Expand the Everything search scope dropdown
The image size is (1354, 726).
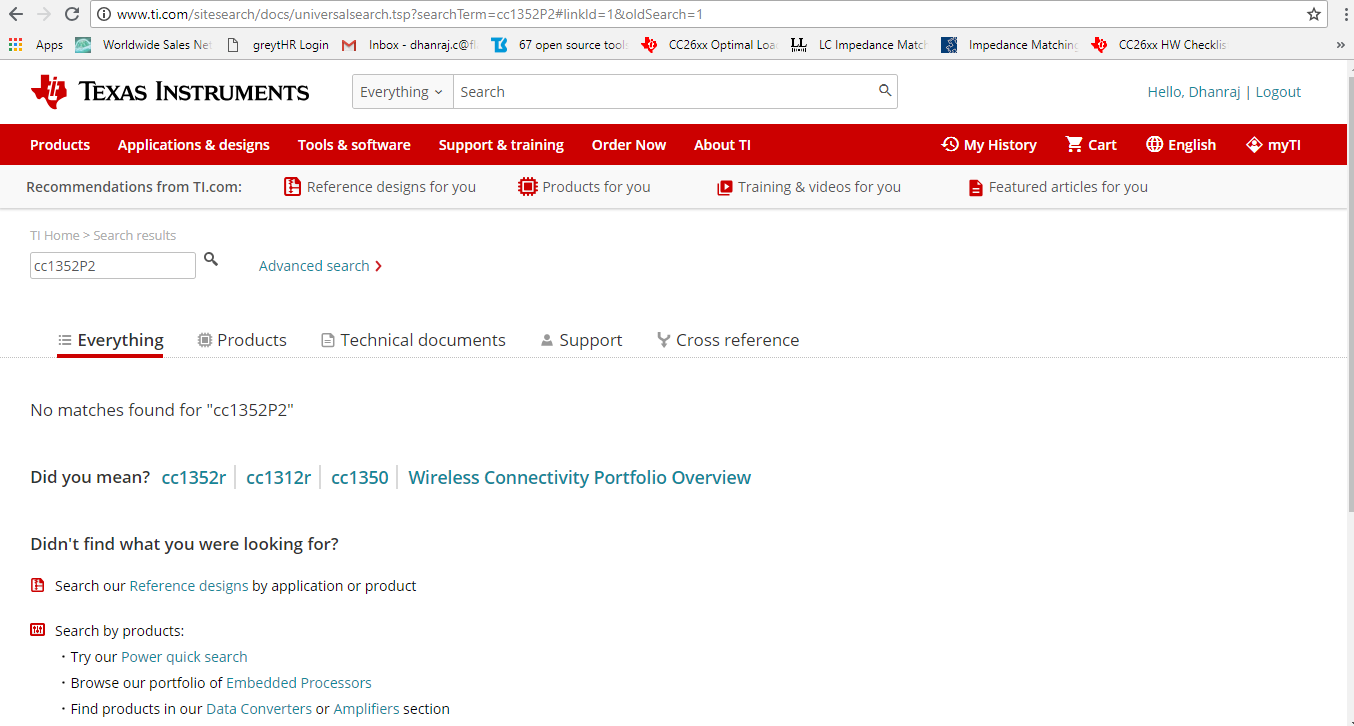tap(402, 92)
